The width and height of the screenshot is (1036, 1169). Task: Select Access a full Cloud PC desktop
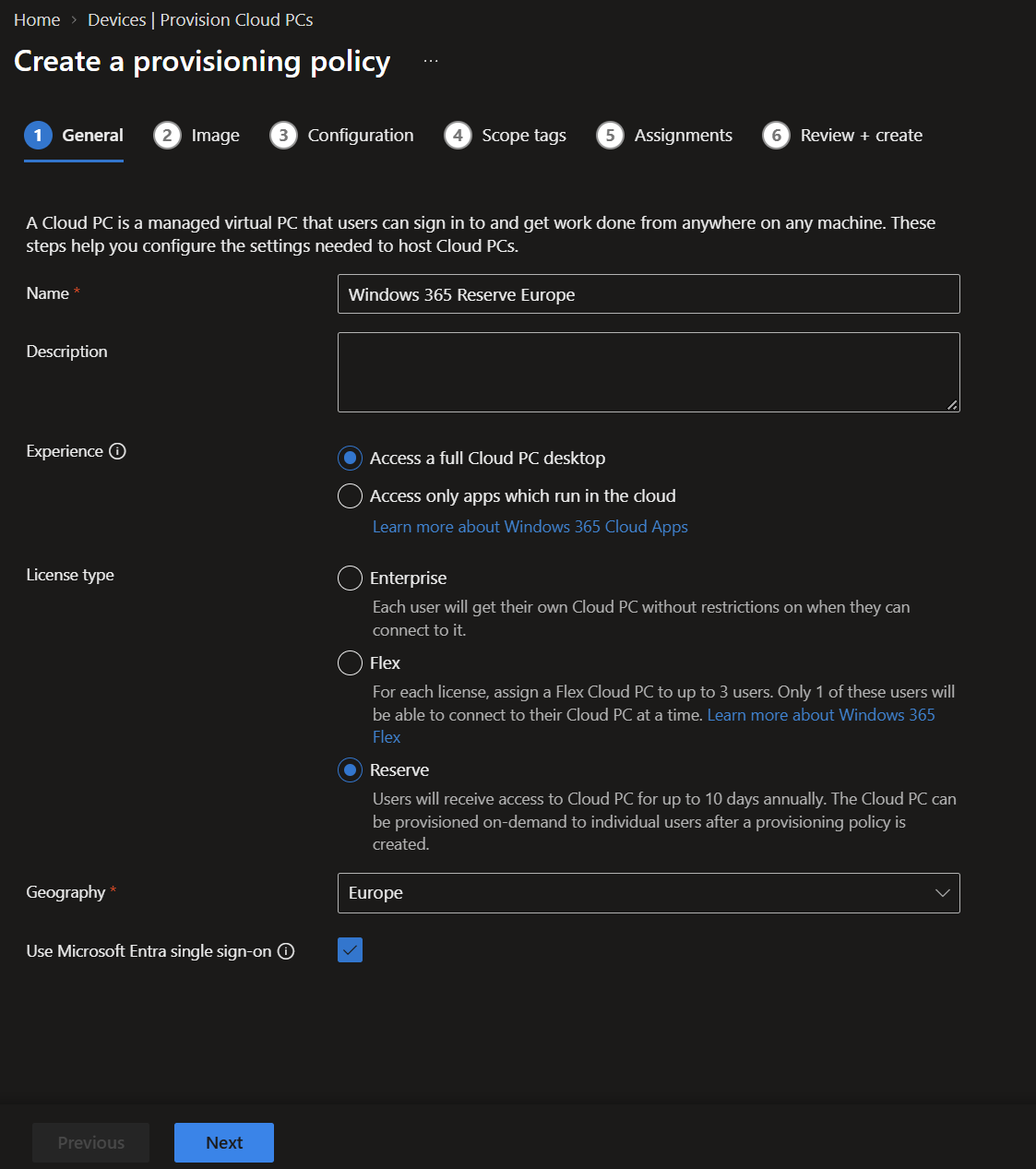click(350, 458)
